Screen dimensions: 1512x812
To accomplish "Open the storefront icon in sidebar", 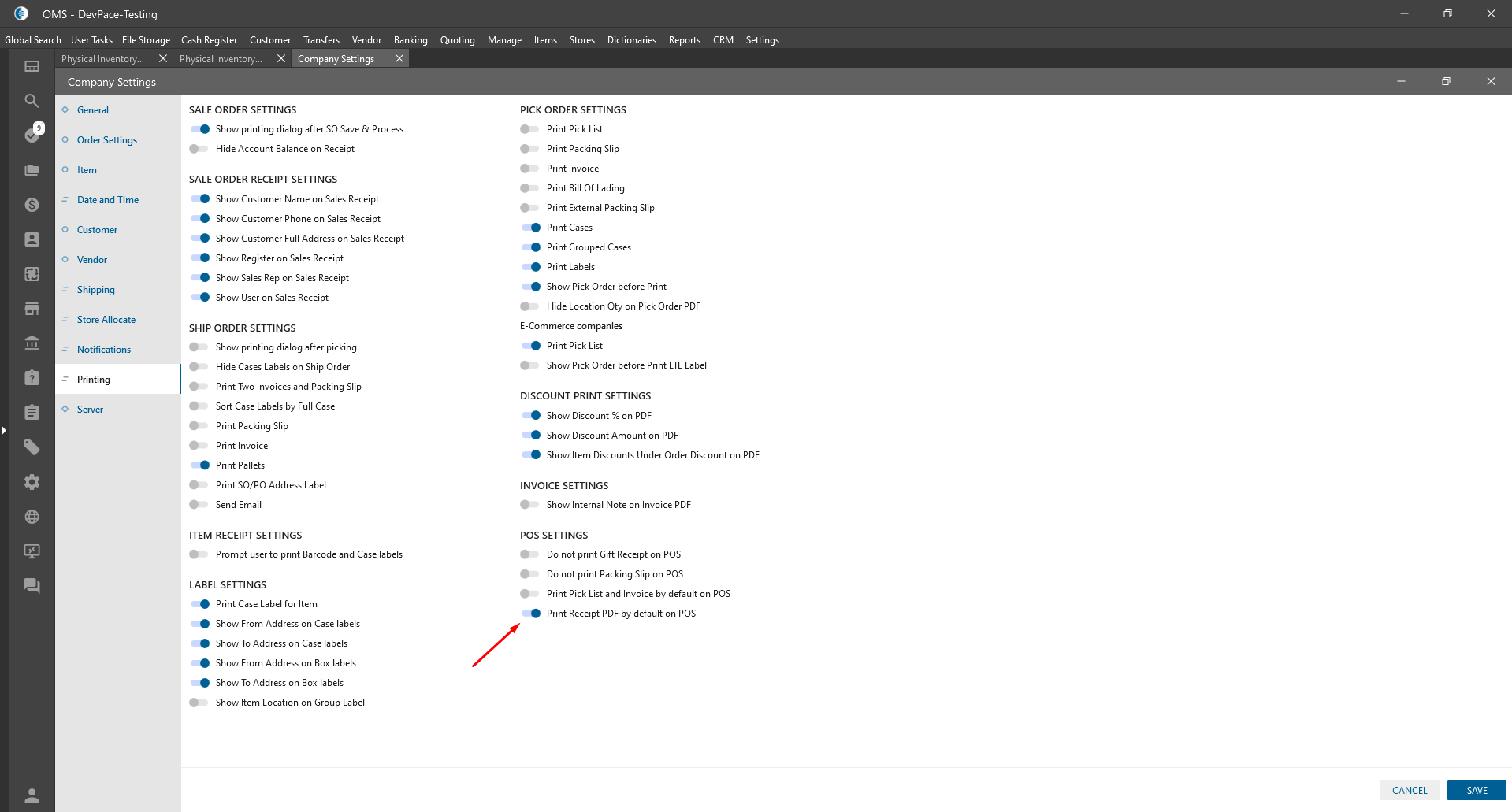I will [32, 309].
